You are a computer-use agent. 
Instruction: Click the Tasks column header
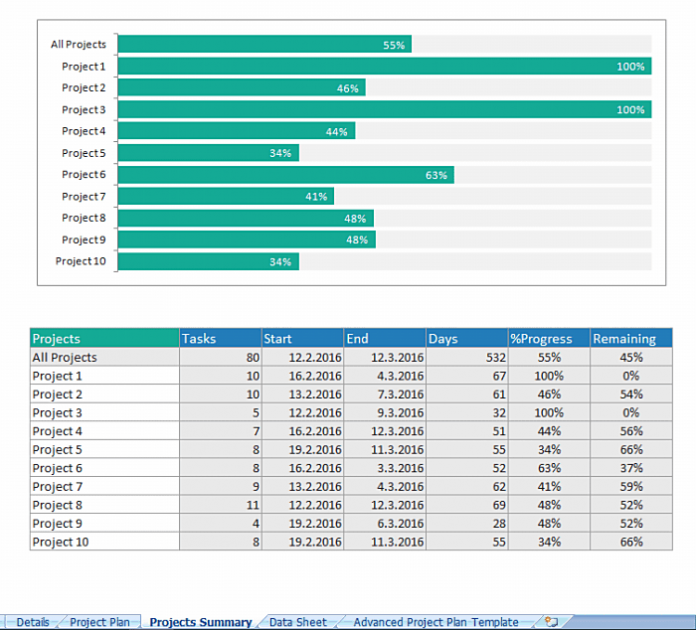tap(219, 339)
